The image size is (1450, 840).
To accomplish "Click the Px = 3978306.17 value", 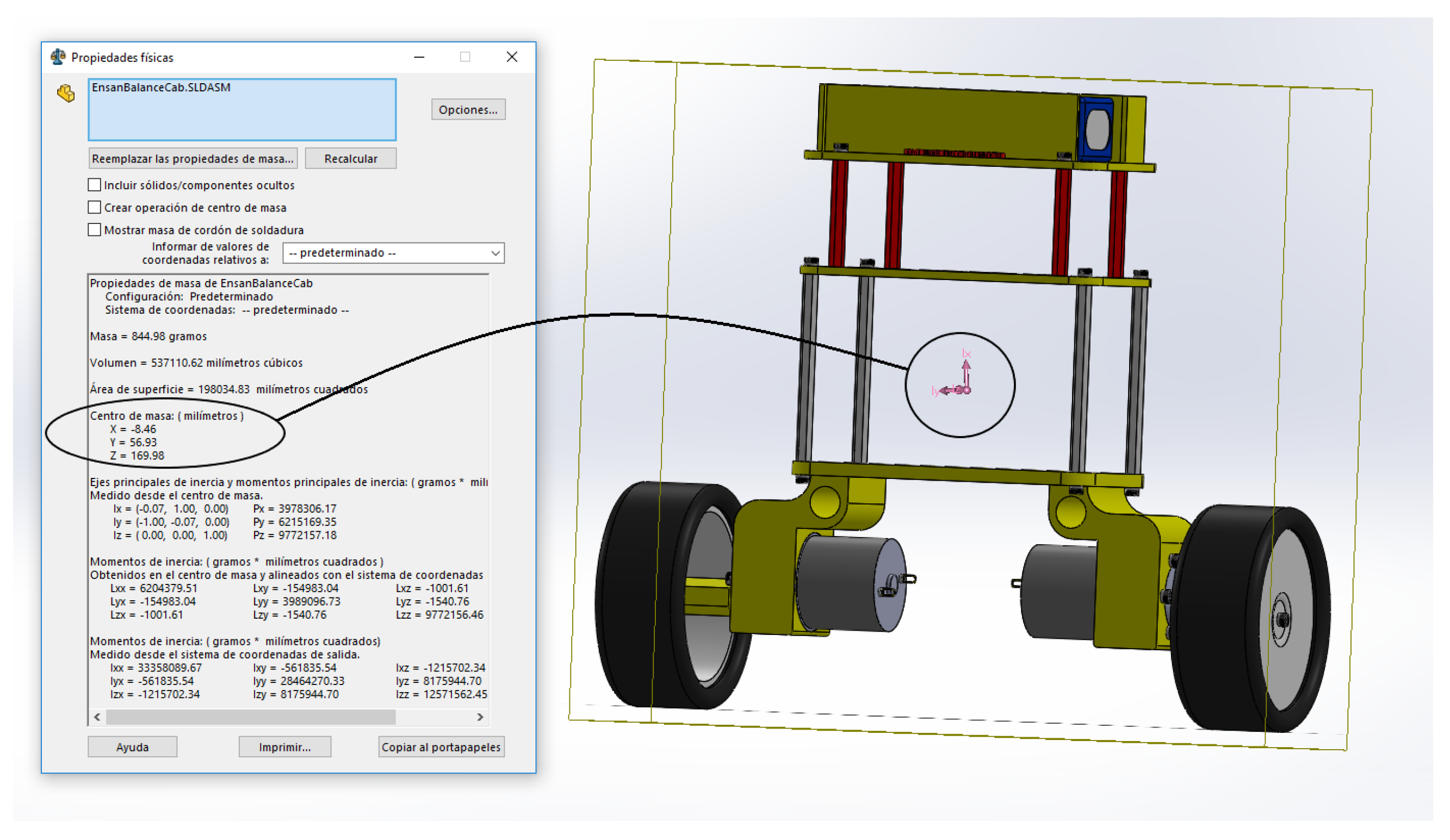I will coord(295,508).
